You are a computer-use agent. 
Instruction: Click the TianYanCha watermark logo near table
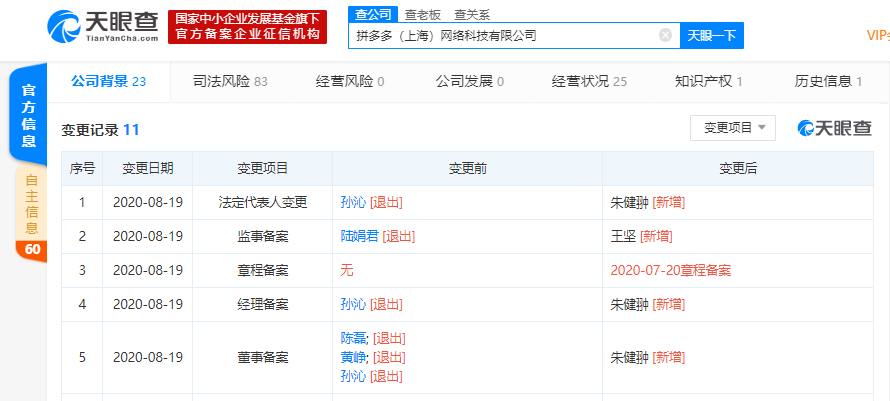(x=833, y=128)
